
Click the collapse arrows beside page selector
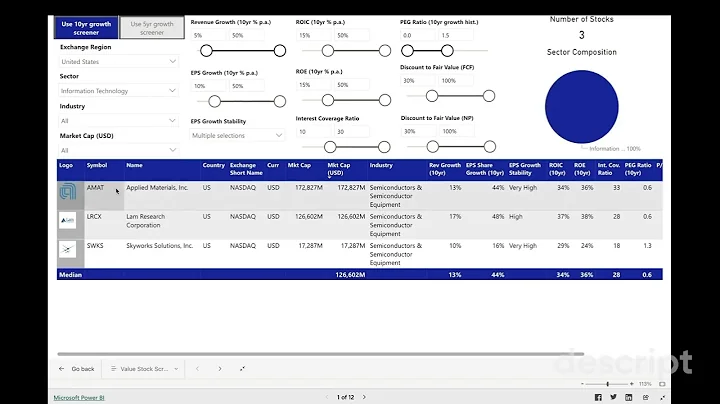point(242,369)
